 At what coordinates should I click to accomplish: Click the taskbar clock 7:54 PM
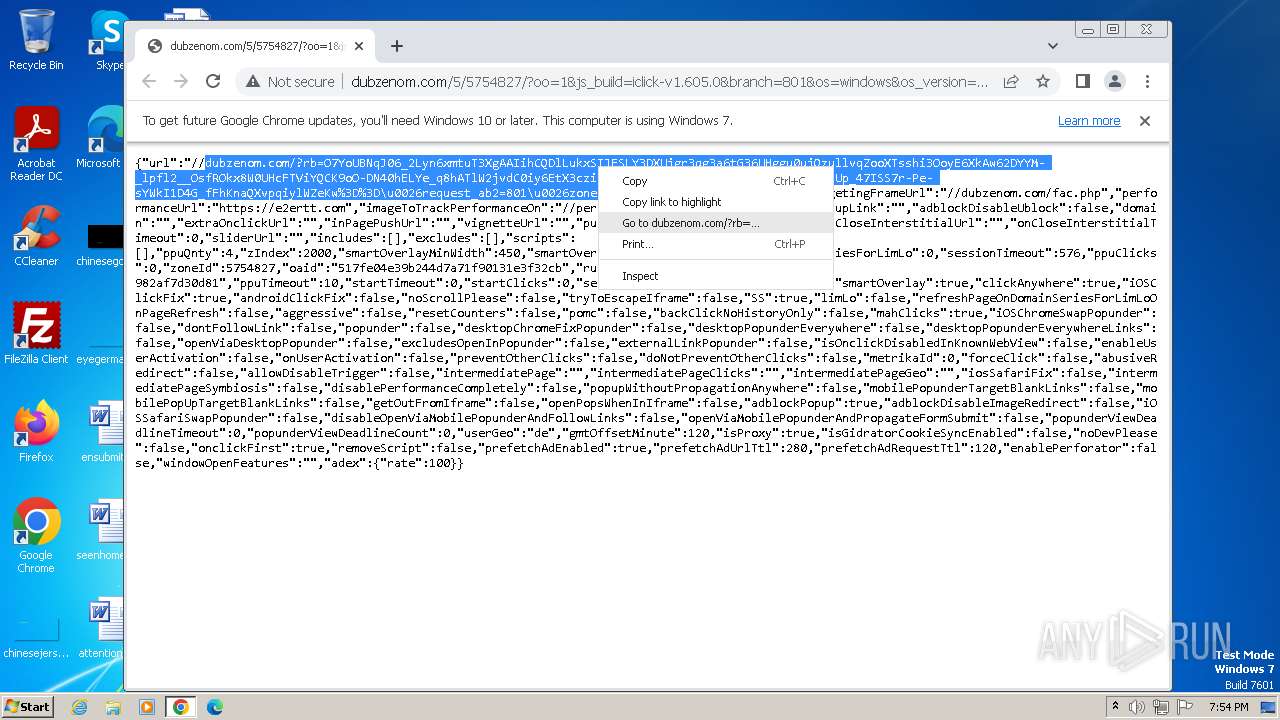[1227, 707]
